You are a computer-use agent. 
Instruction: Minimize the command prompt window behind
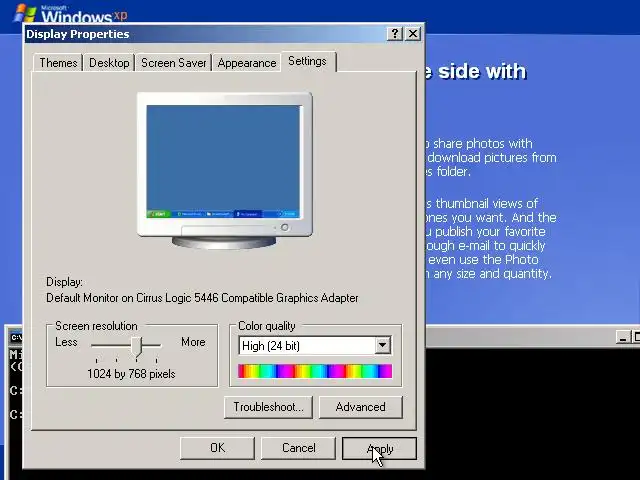click(x=622, y=337)
